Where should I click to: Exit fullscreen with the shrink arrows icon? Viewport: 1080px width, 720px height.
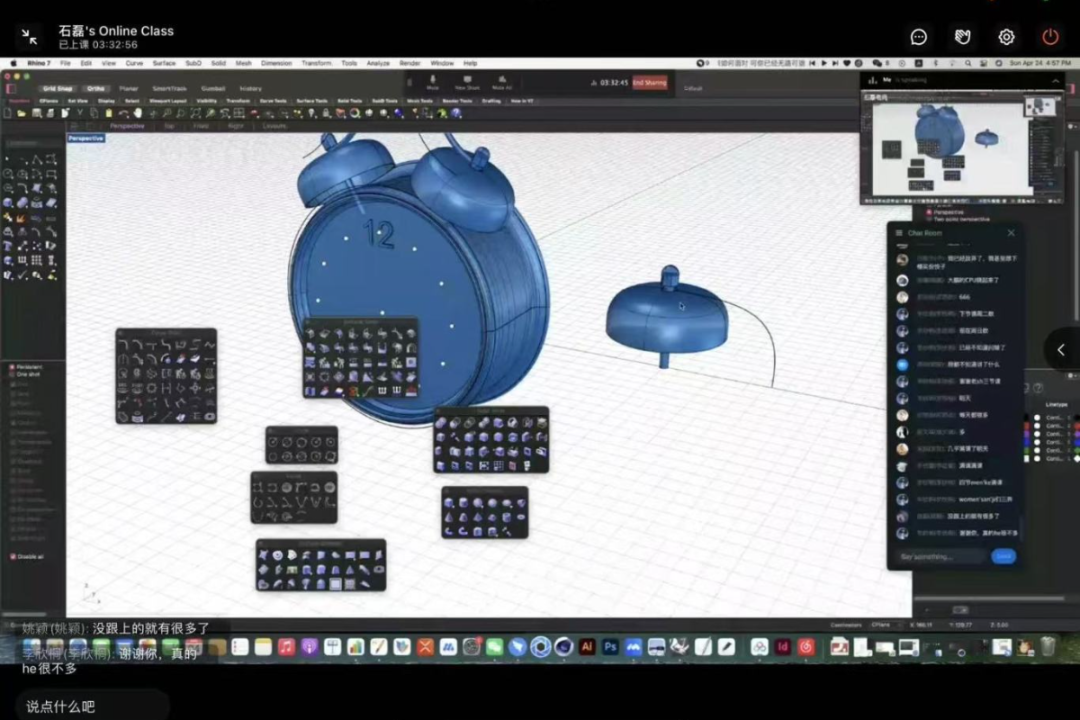pyautogui.click(x=29, y=37)
